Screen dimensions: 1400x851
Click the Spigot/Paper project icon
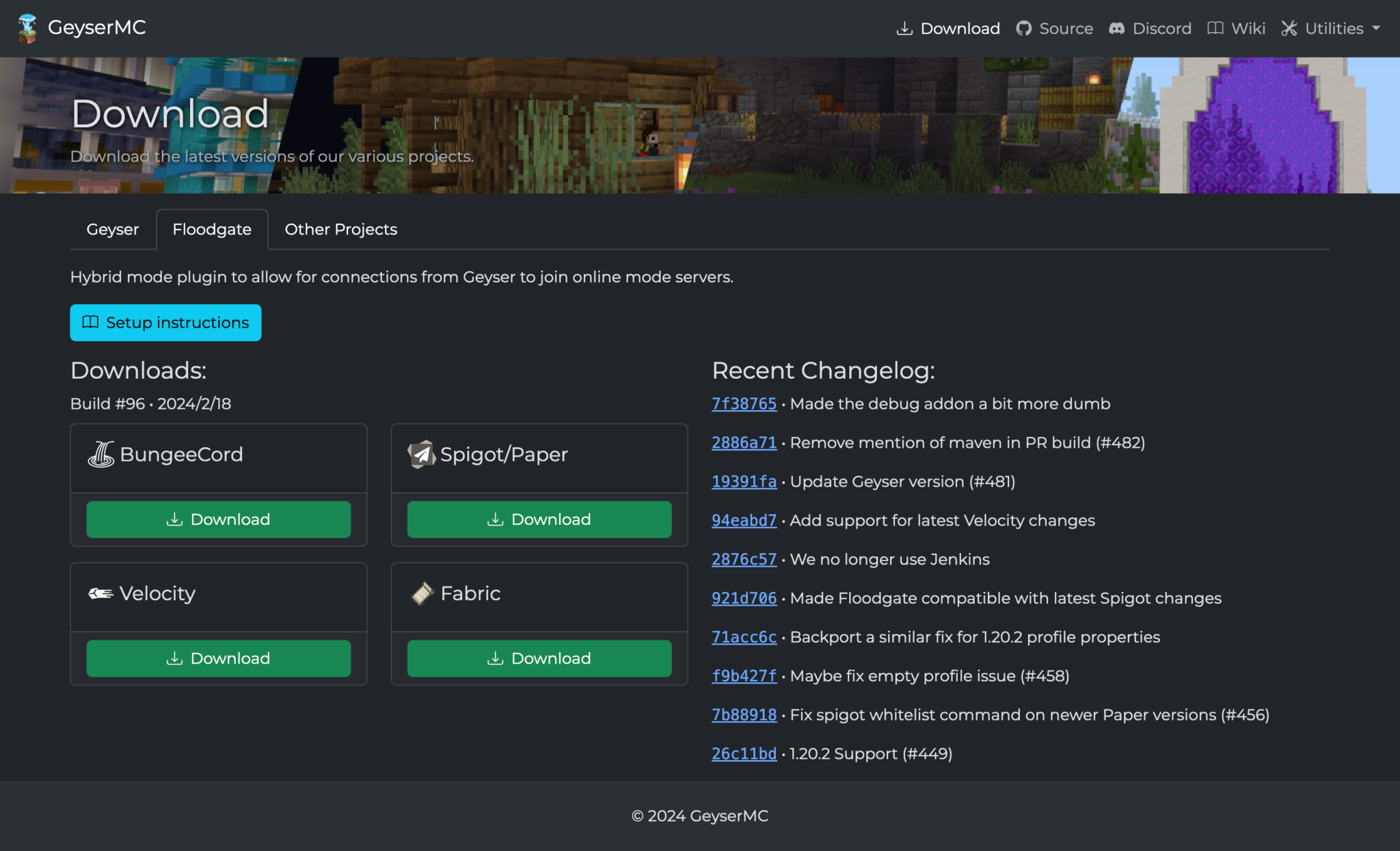[421, 453]
